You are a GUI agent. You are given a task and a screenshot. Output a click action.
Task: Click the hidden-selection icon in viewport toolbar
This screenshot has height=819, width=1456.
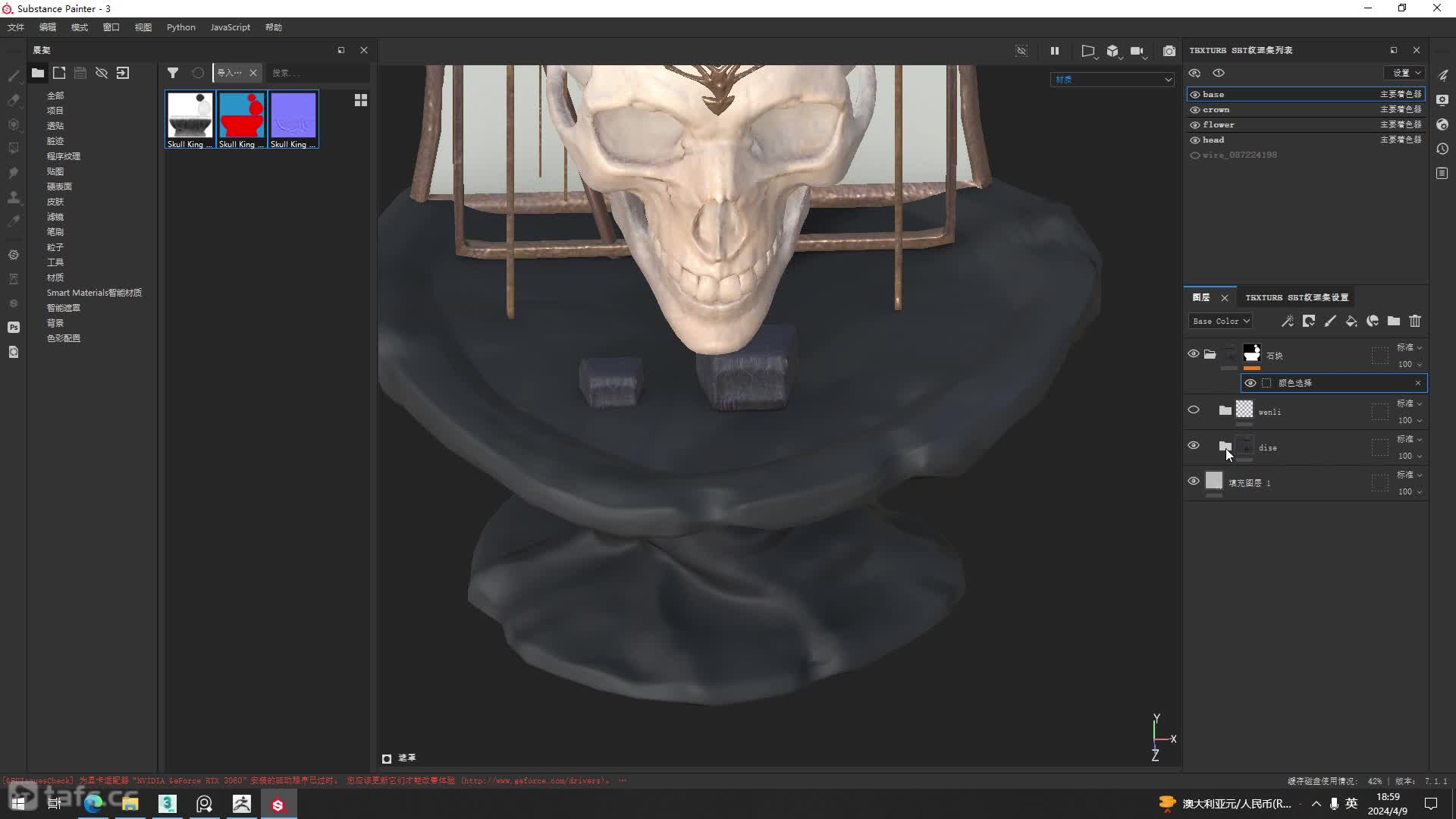tap(1021, 51)
